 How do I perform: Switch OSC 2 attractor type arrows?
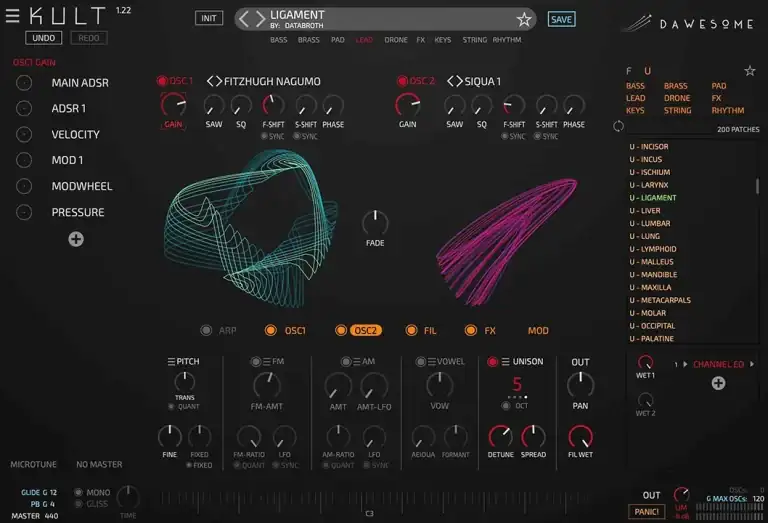pyautogui.click(x=455, y=81)
